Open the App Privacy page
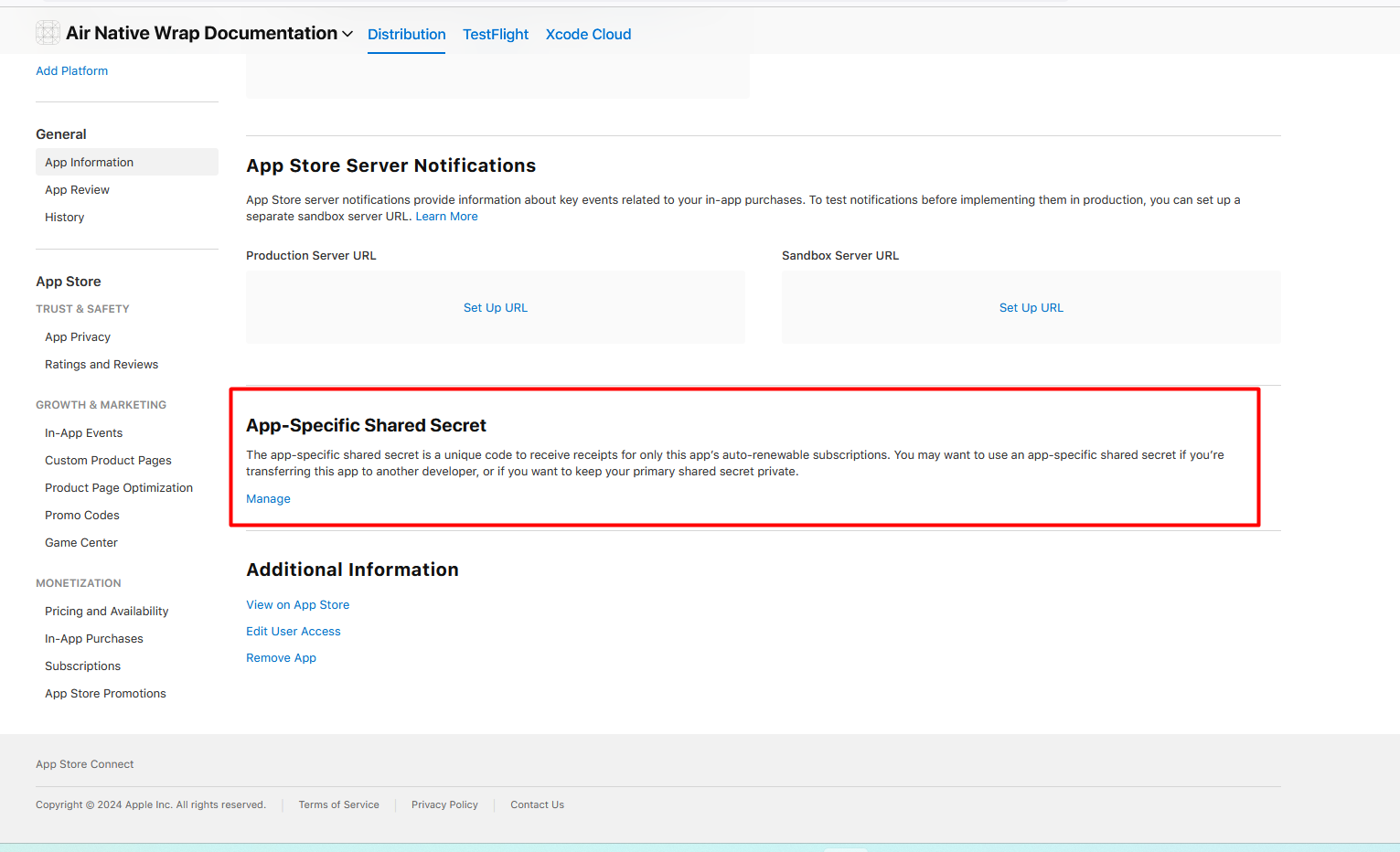The height and width of the screenshot is (852, 1400). pos(78,336)
